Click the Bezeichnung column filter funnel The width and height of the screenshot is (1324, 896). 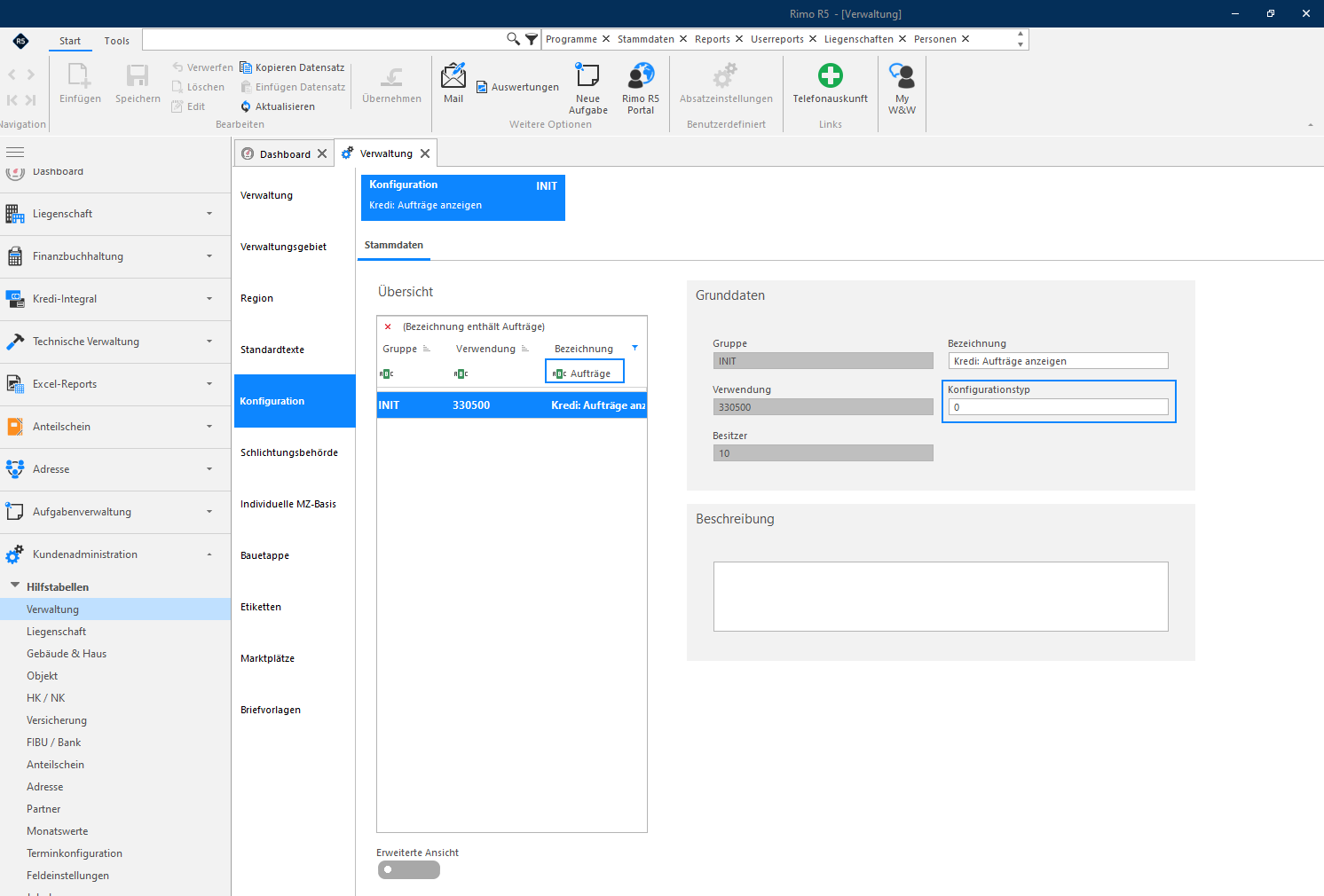coord(634,348)
